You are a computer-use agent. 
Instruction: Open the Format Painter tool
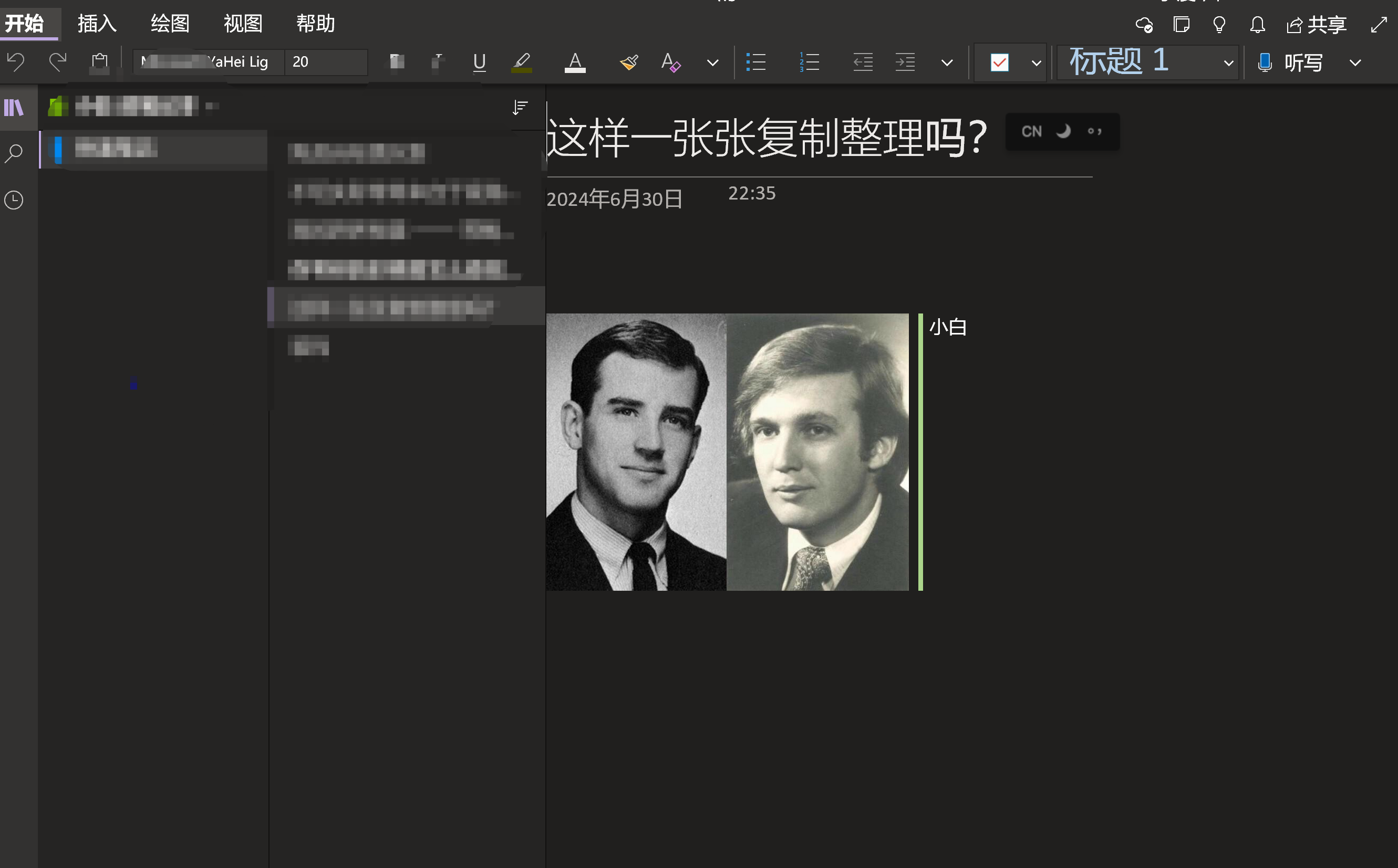click(x=628, y=62)
